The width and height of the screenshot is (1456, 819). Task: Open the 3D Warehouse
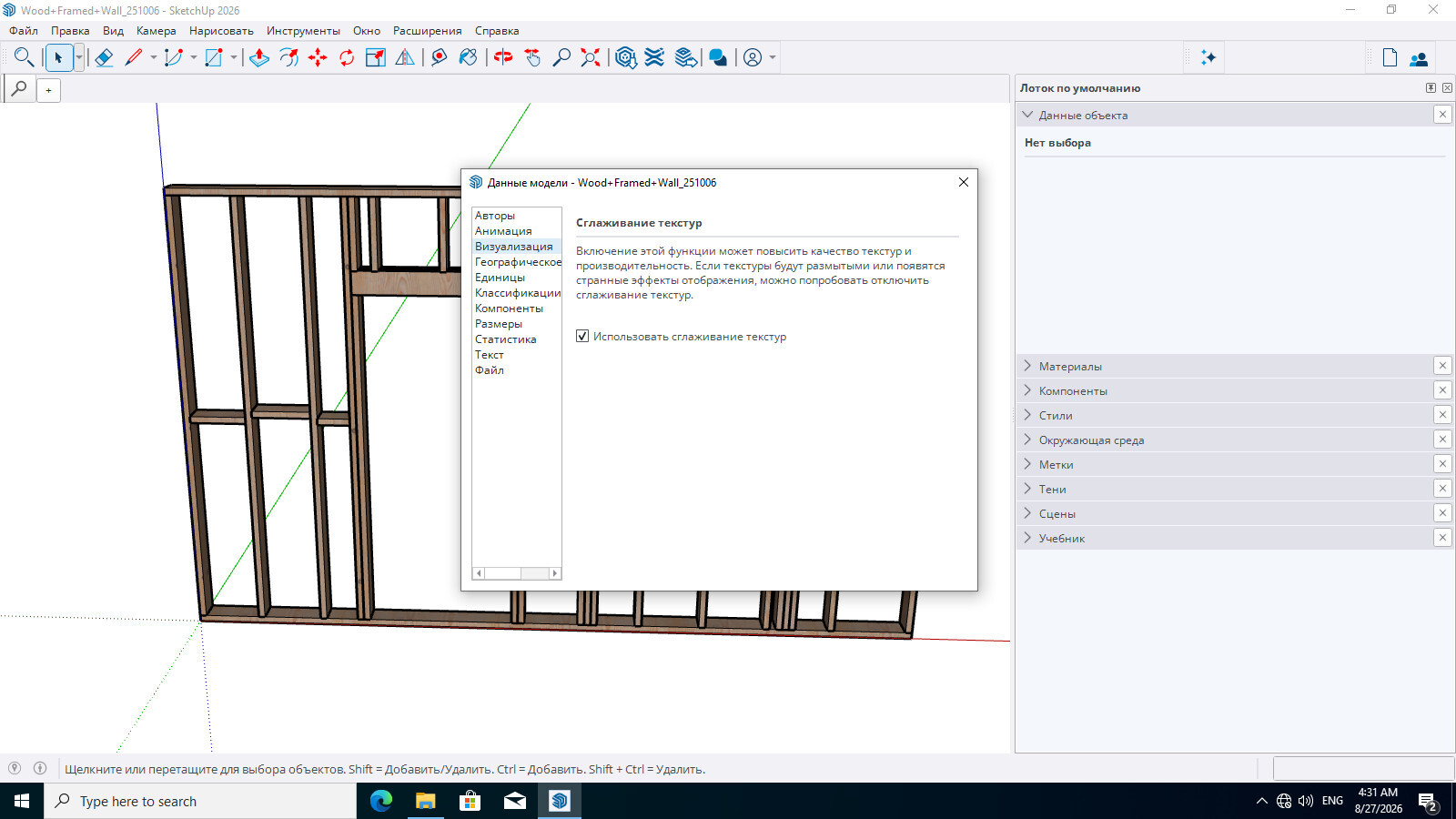coord(625,57)
